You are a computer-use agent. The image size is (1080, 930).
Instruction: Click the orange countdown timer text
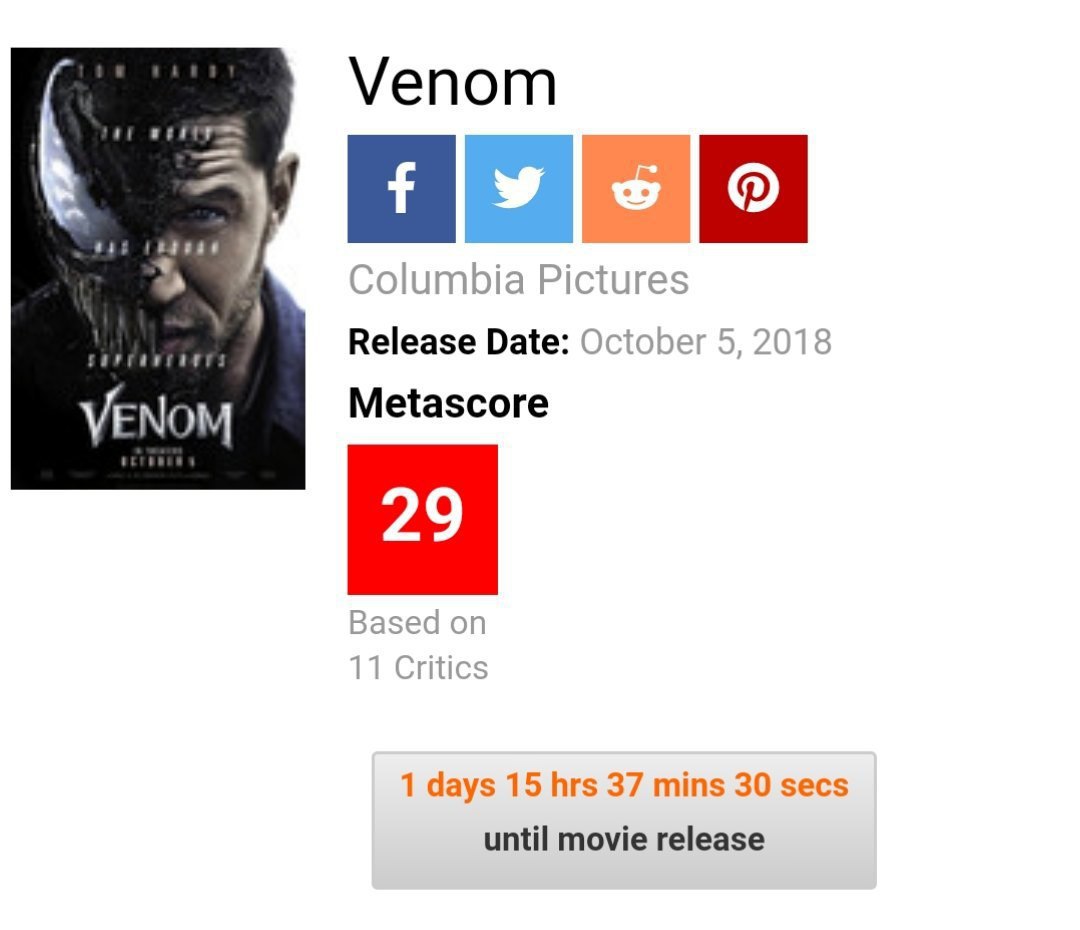pos(624,785)
